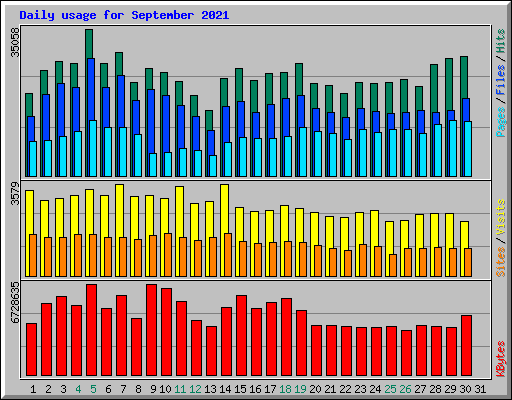Click the green hits bar for day 13
Viewport: 512px width, 400px height.
pos(209,120)
